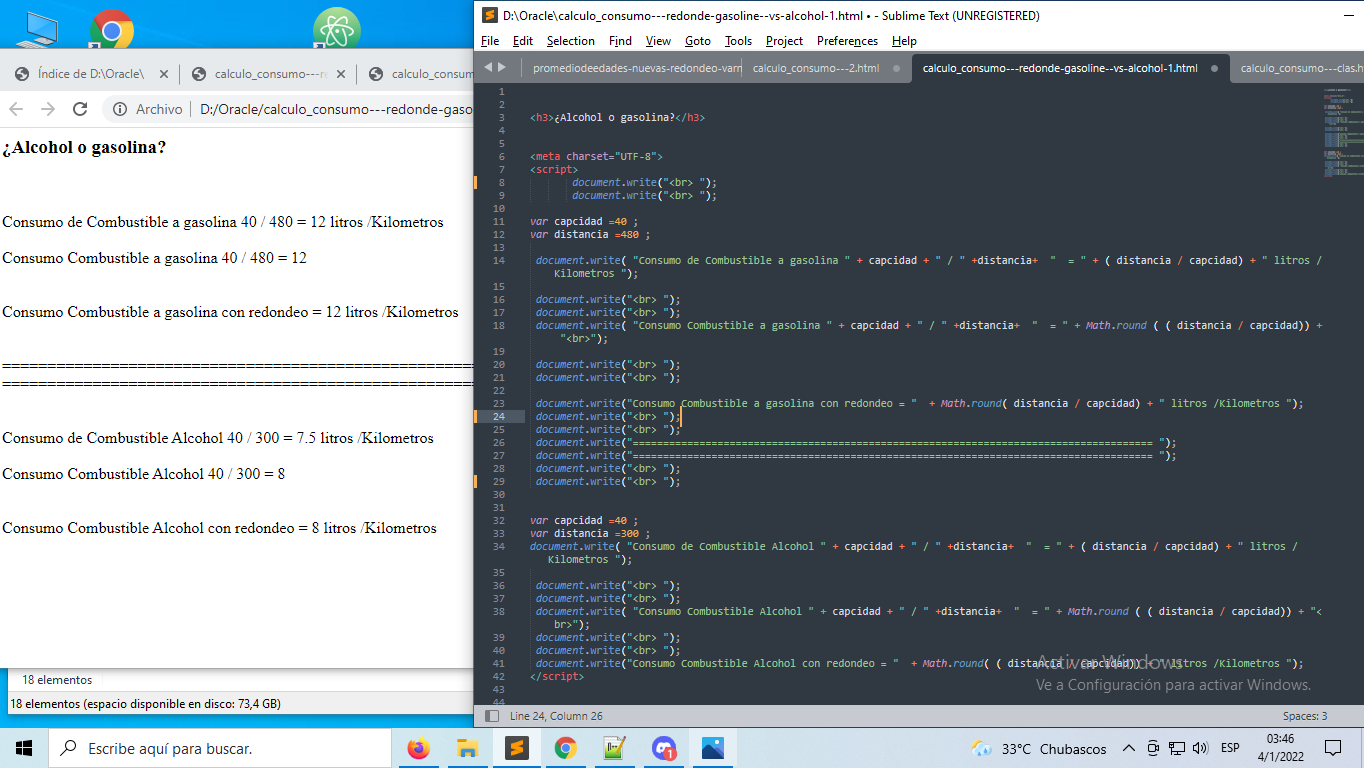The width and height of the screenshot is (1364, 768).
Task: Select the third Chrome tab 'calculo_consum'
Action: click(x=418, y=74)
